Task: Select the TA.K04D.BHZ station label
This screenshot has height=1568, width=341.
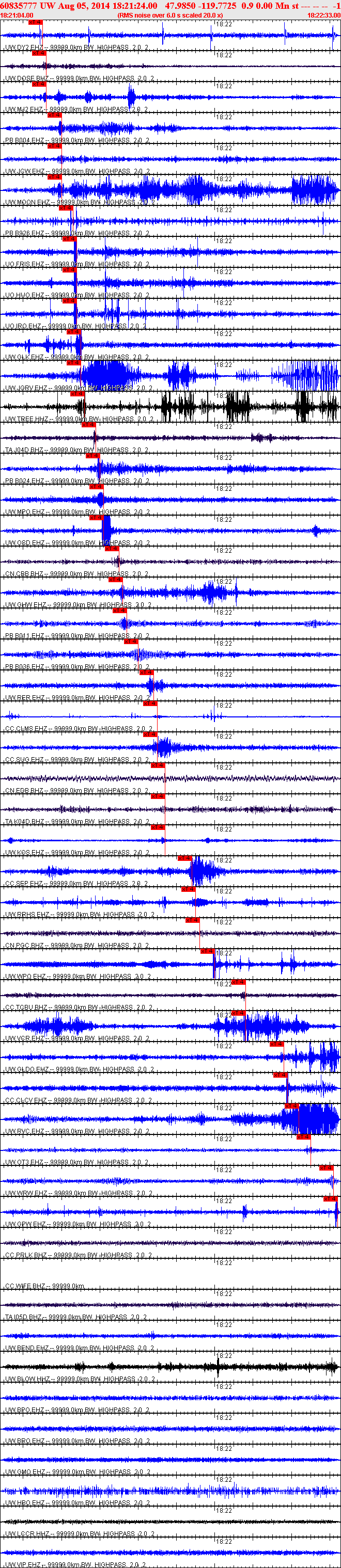Action: (25, 822)
